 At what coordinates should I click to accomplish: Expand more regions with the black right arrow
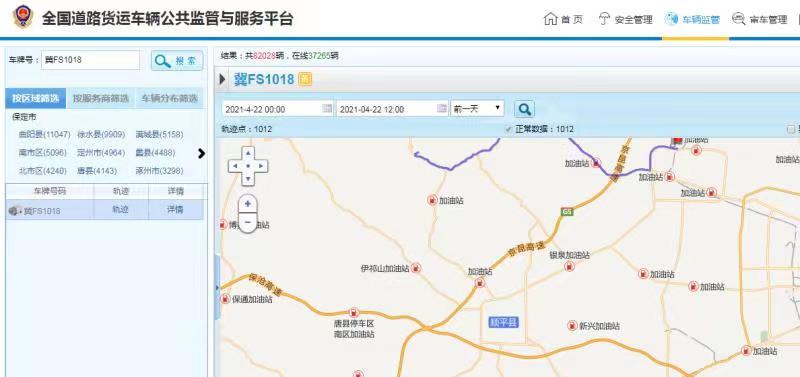202,153
